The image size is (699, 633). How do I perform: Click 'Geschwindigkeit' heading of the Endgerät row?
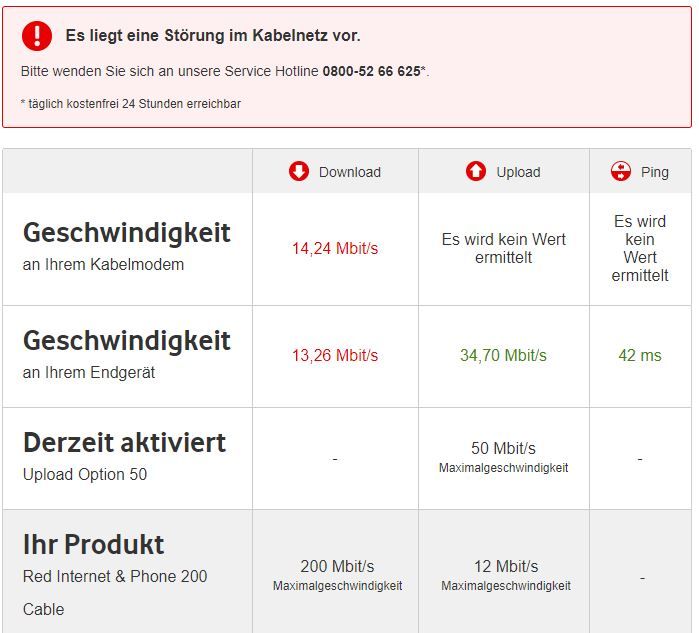[x=127, y=341]
